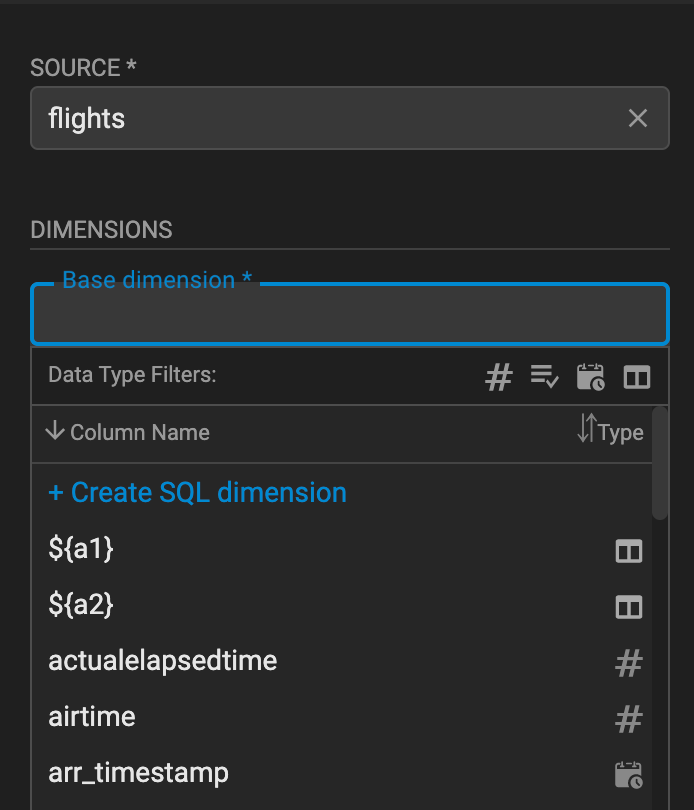
Task: Choose actualelapsedtime as dimension
Action: pos(342,661)
